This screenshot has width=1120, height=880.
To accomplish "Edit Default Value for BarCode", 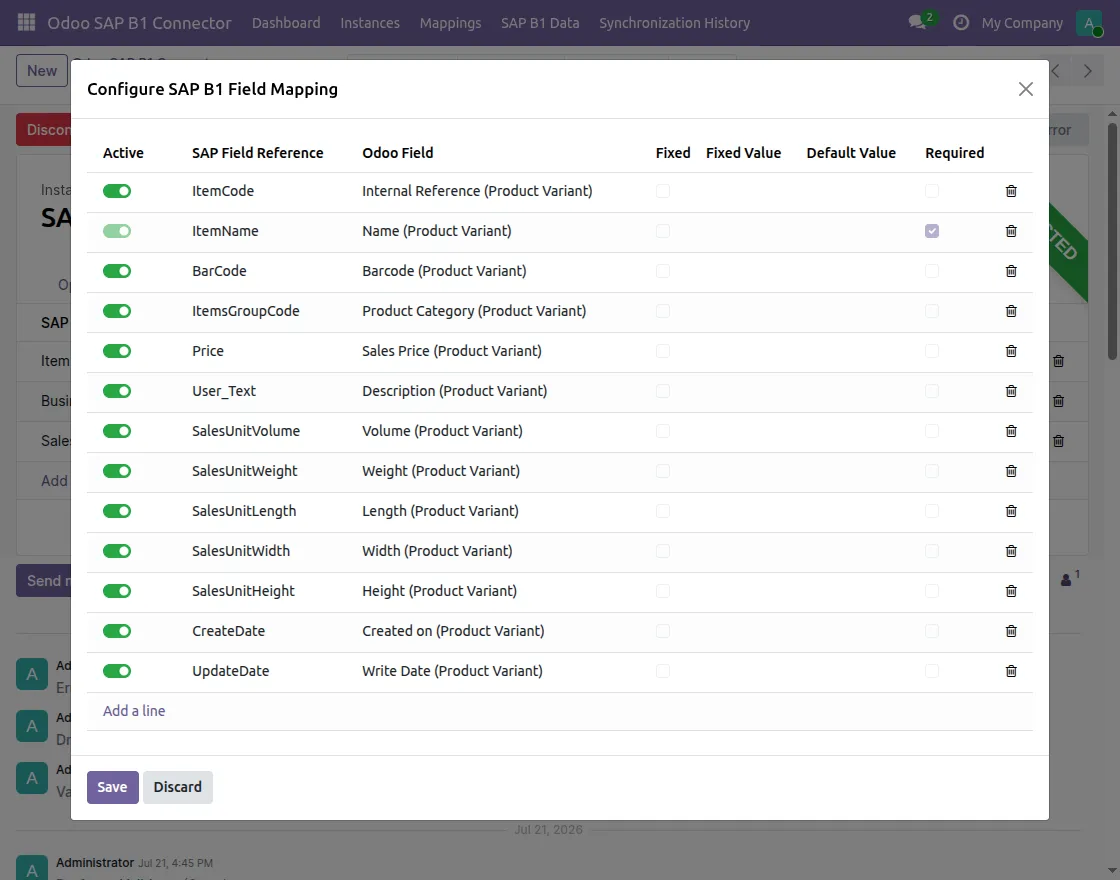I will pos(858,271).
